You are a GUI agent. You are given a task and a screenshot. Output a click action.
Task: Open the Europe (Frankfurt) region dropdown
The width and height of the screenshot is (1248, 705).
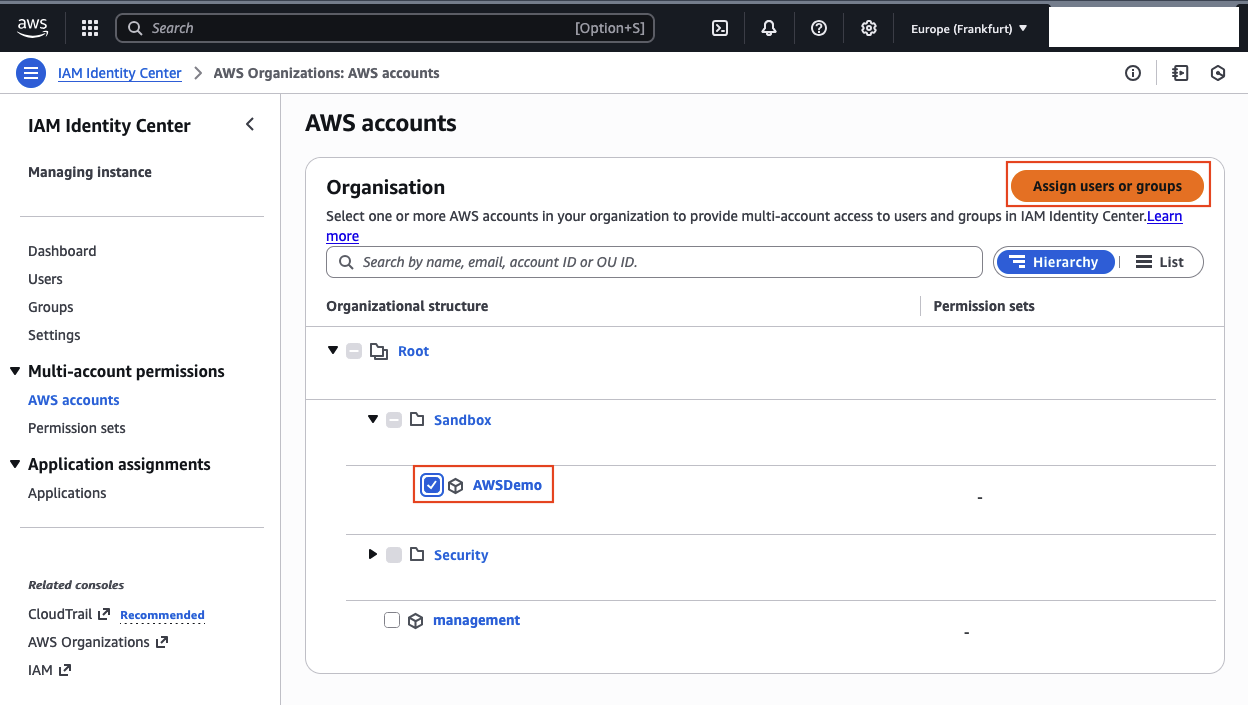967,28
